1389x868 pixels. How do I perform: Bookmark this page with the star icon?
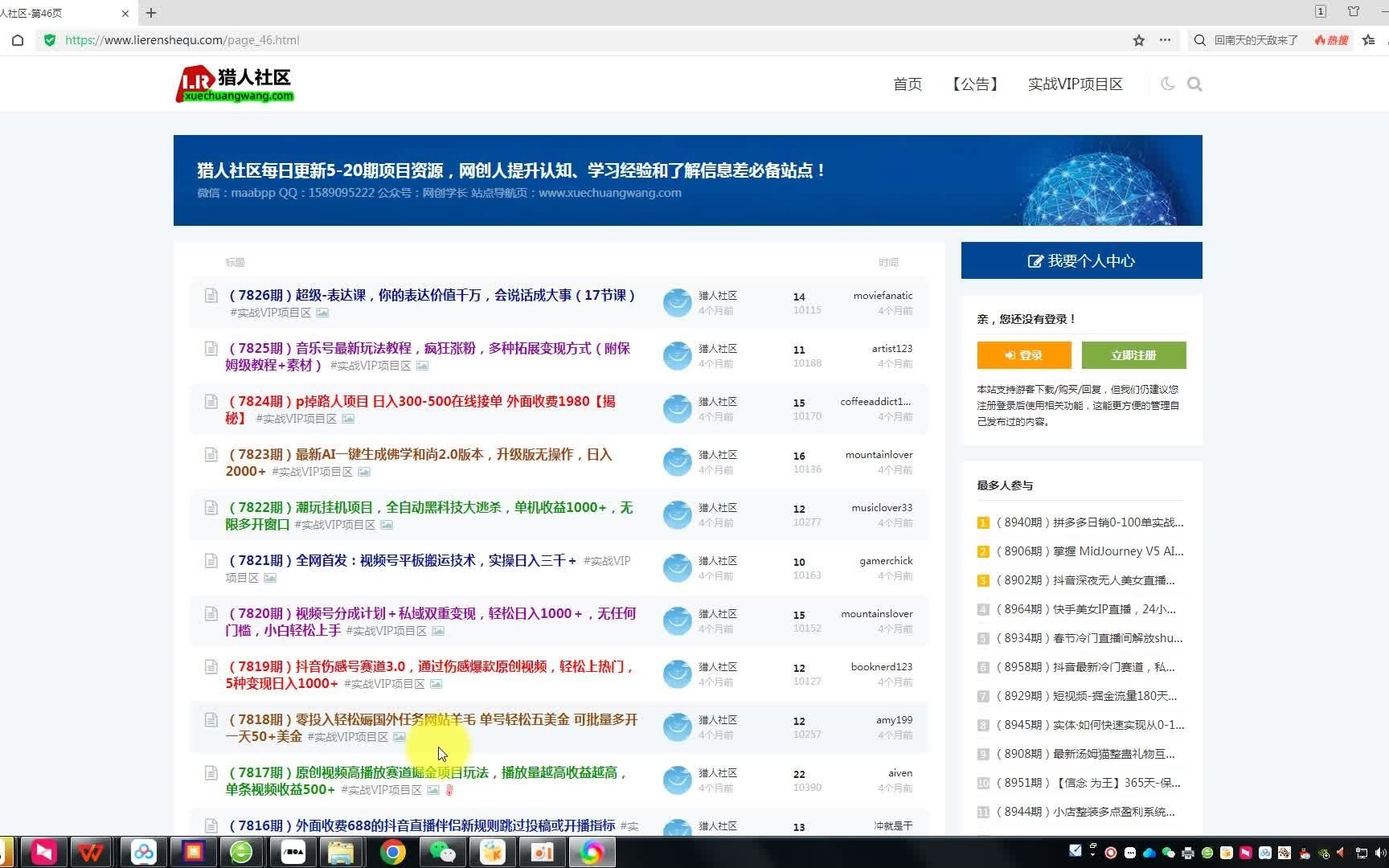tap(1139, 40)
